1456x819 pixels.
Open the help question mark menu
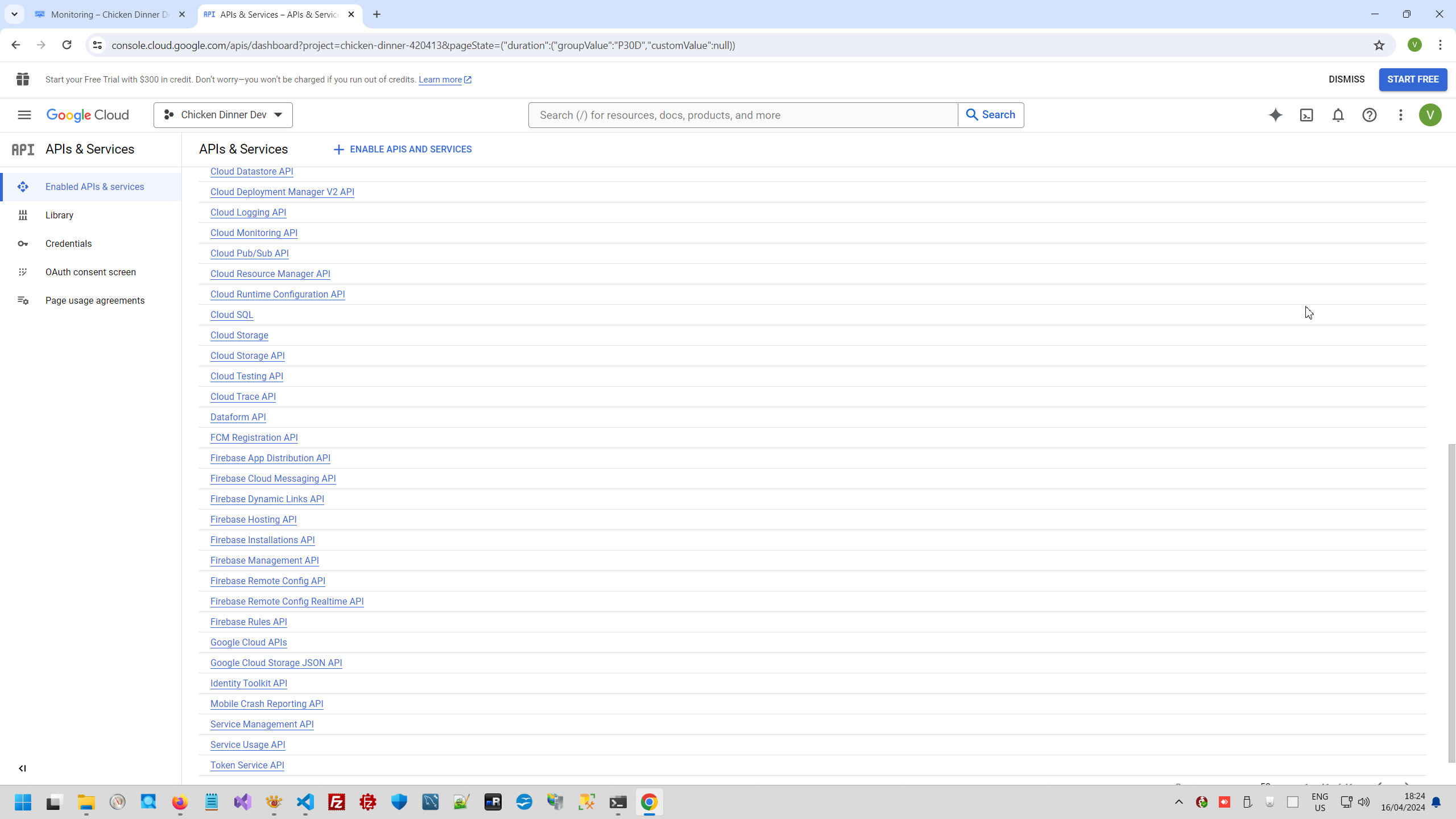pyautogui.click(x=1369, y=115)
